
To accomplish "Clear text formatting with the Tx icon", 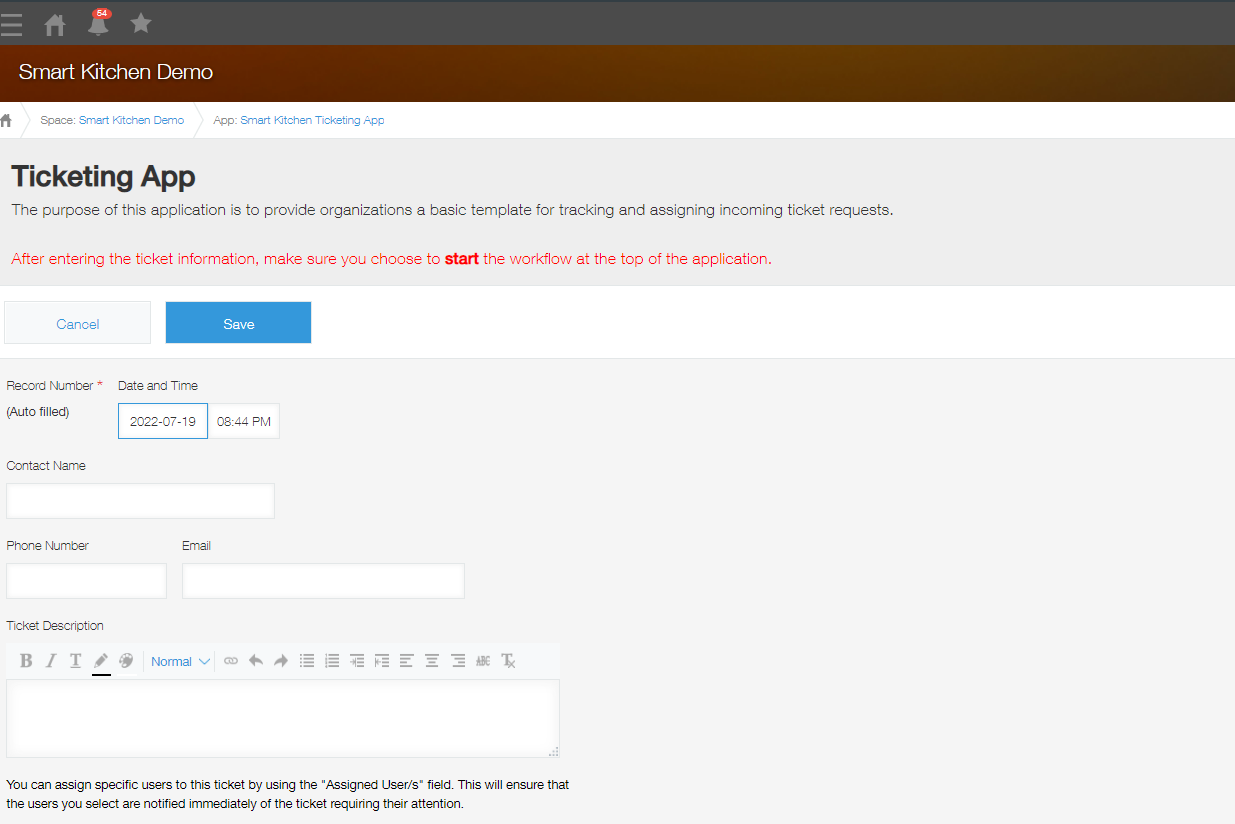I will pyautogui.click(x=508, y=661).
